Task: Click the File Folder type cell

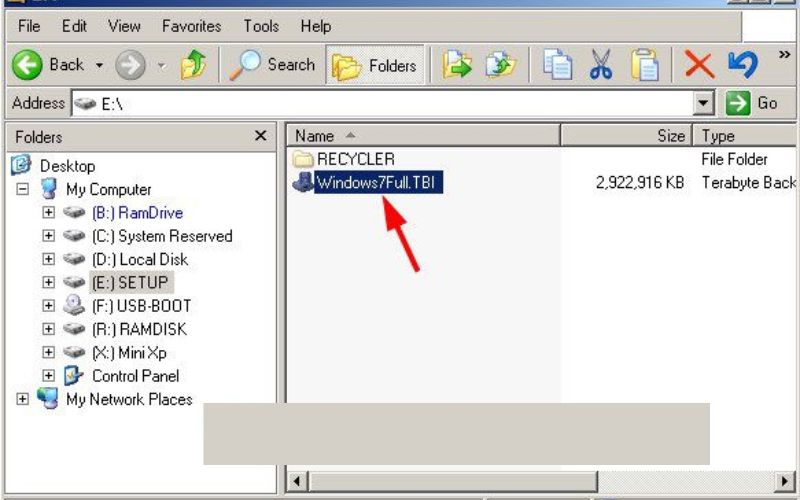Action: [x=734, y=159]
